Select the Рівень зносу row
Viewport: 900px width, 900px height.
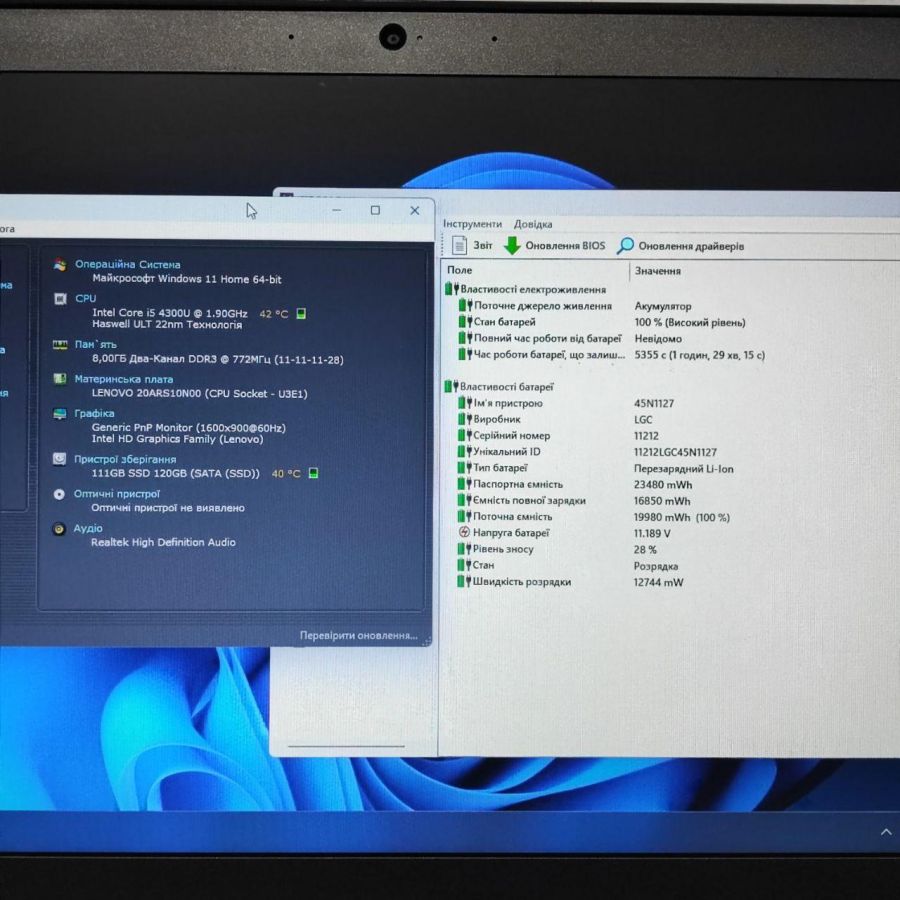click(x=496, y=549)
